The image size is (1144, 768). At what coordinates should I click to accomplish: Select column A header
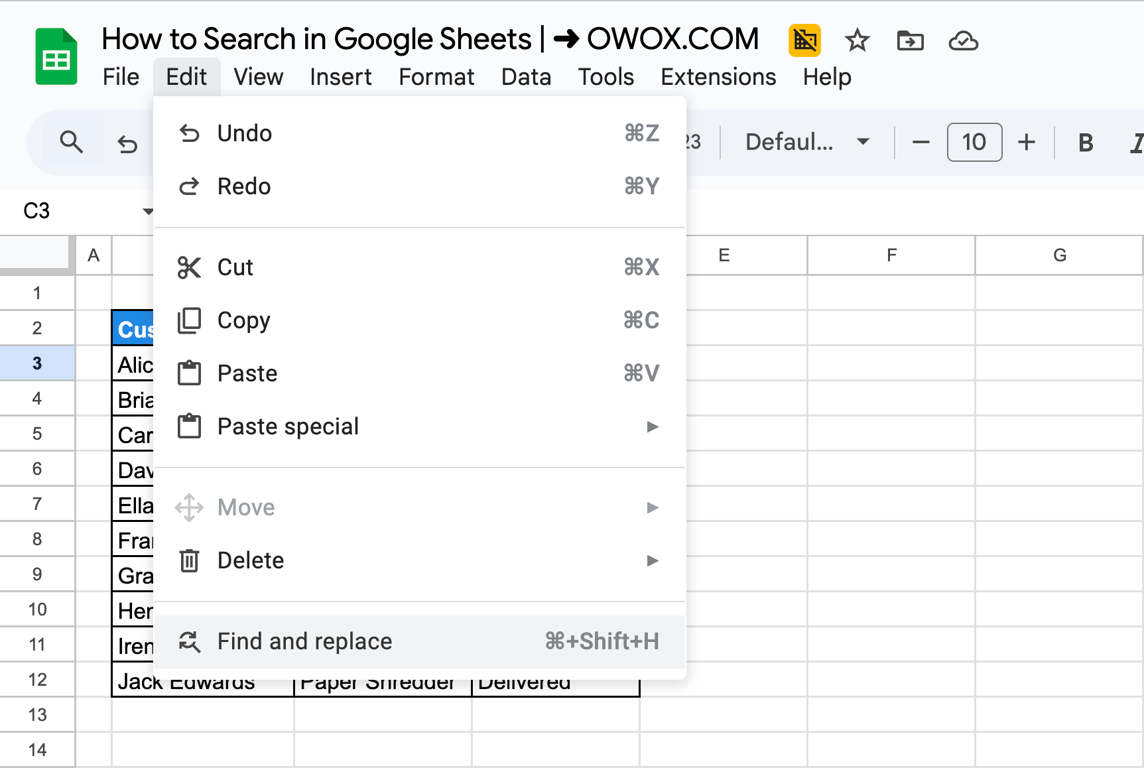(x=93, y=255)
